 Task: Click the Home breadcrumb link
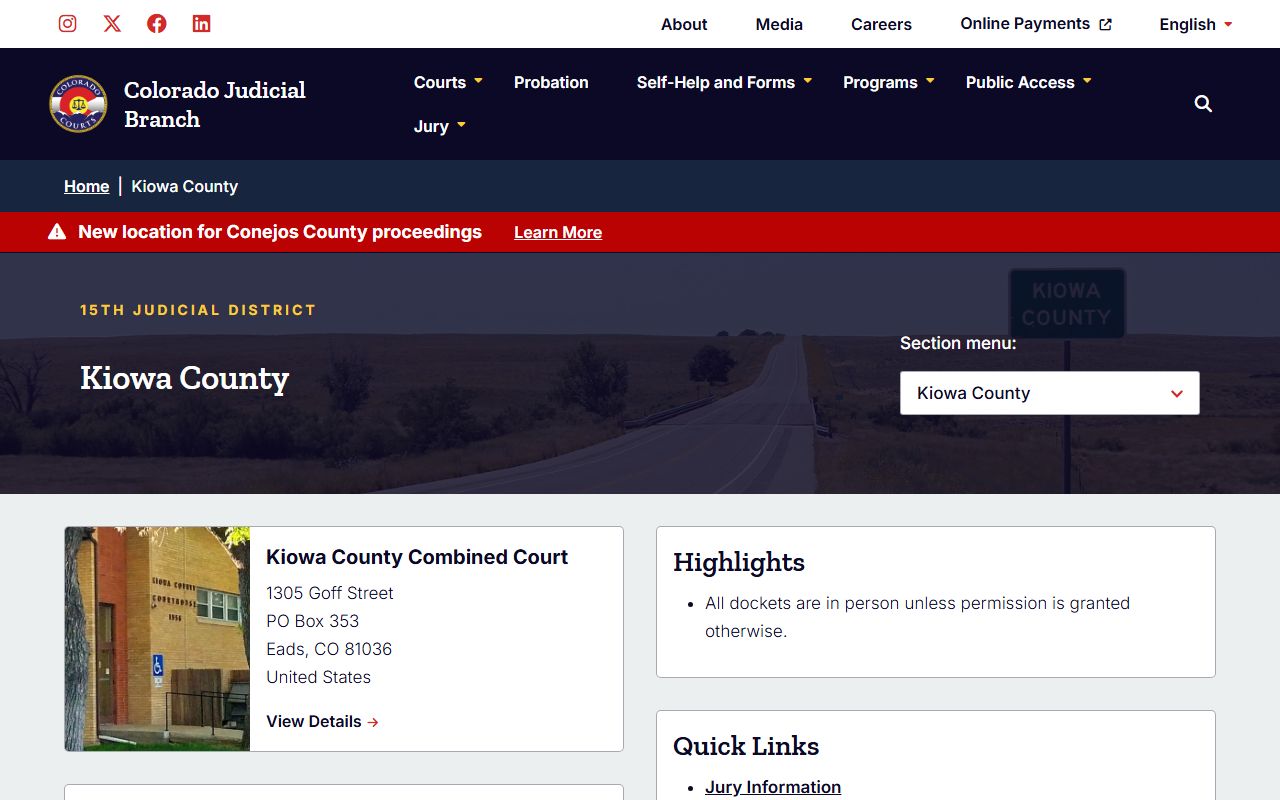point(86,186)
